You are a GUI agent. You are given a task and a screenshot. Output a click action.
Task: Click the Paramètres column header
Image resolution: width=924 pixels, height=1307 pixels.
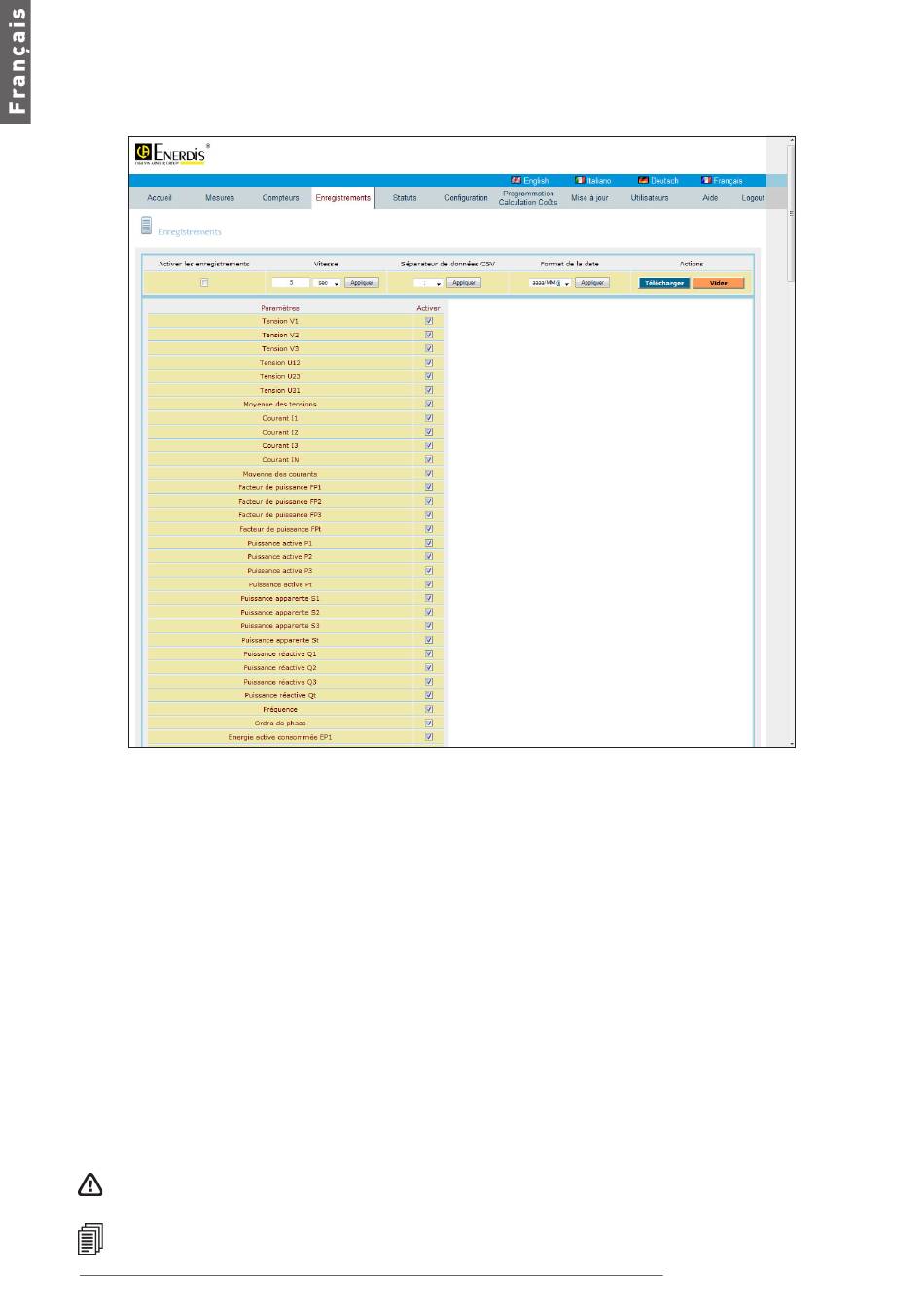click(280, 308)
